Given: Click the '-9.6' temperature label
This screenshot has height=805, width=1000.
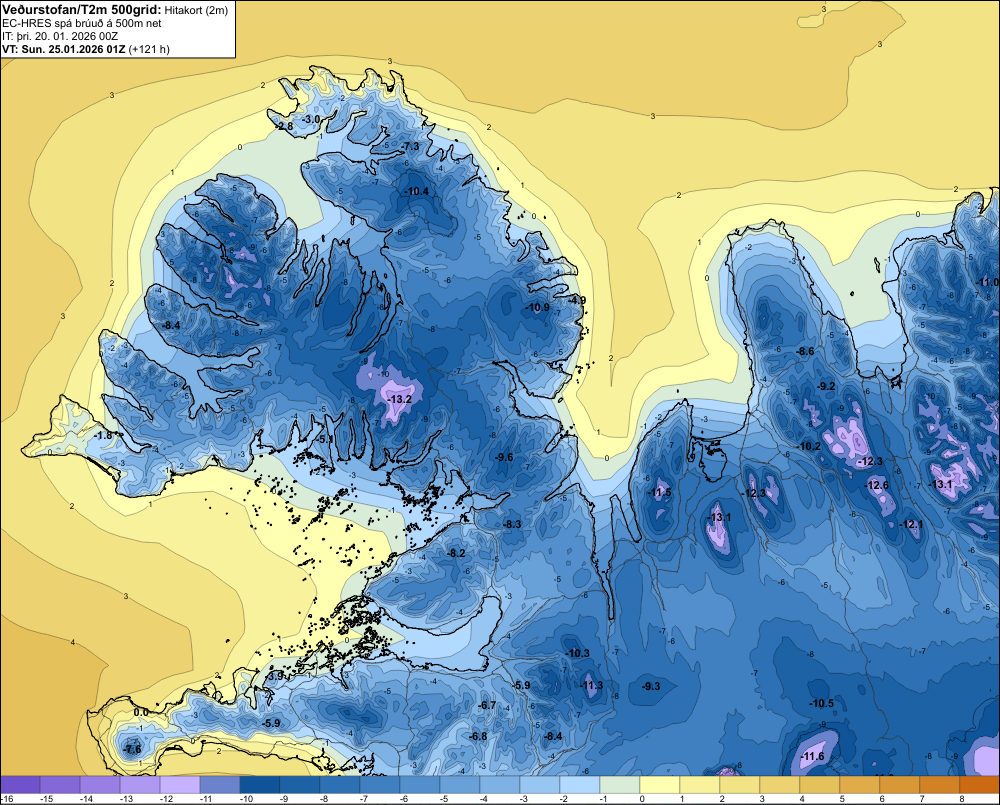Looking at the screenshot, I should point(504,457).
